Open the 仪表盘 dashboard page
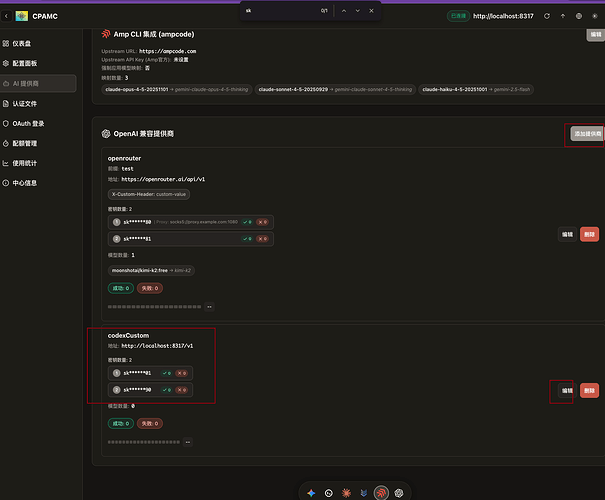 (39, 44)
